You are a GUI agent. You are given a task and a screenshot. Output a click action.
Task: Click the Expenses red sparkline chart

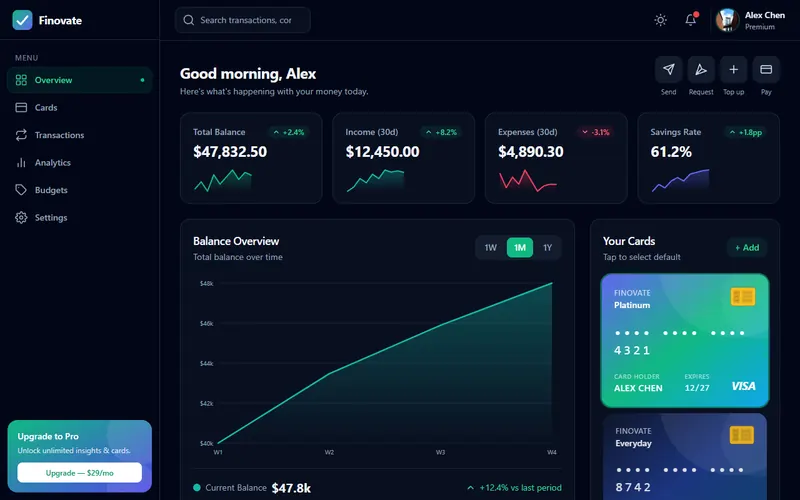click(x=528, y=181)
